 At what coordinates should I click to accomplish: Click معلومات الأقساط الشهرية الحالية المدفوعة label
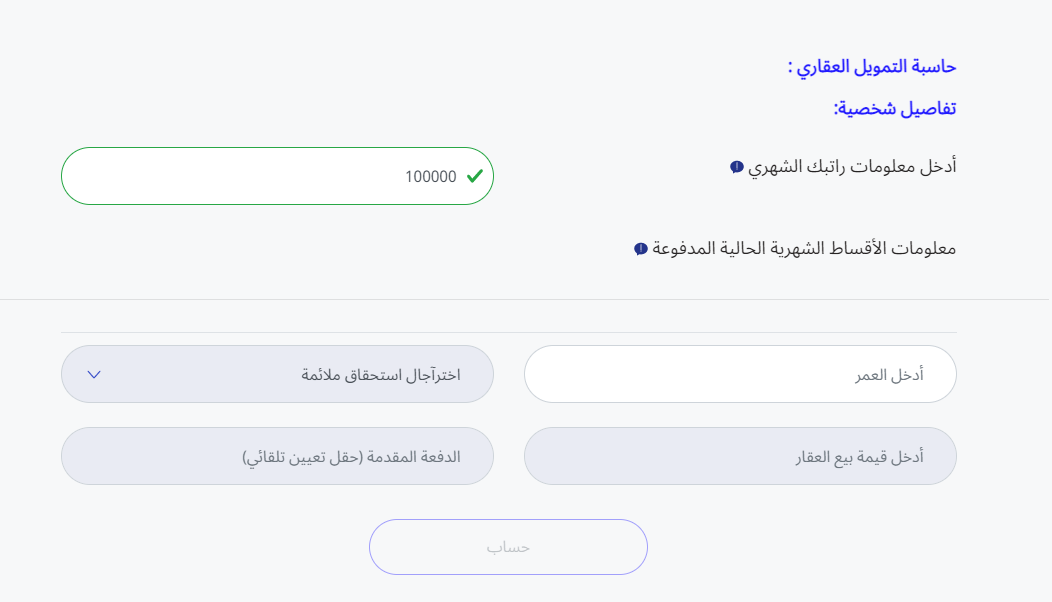tap(804, 249)
